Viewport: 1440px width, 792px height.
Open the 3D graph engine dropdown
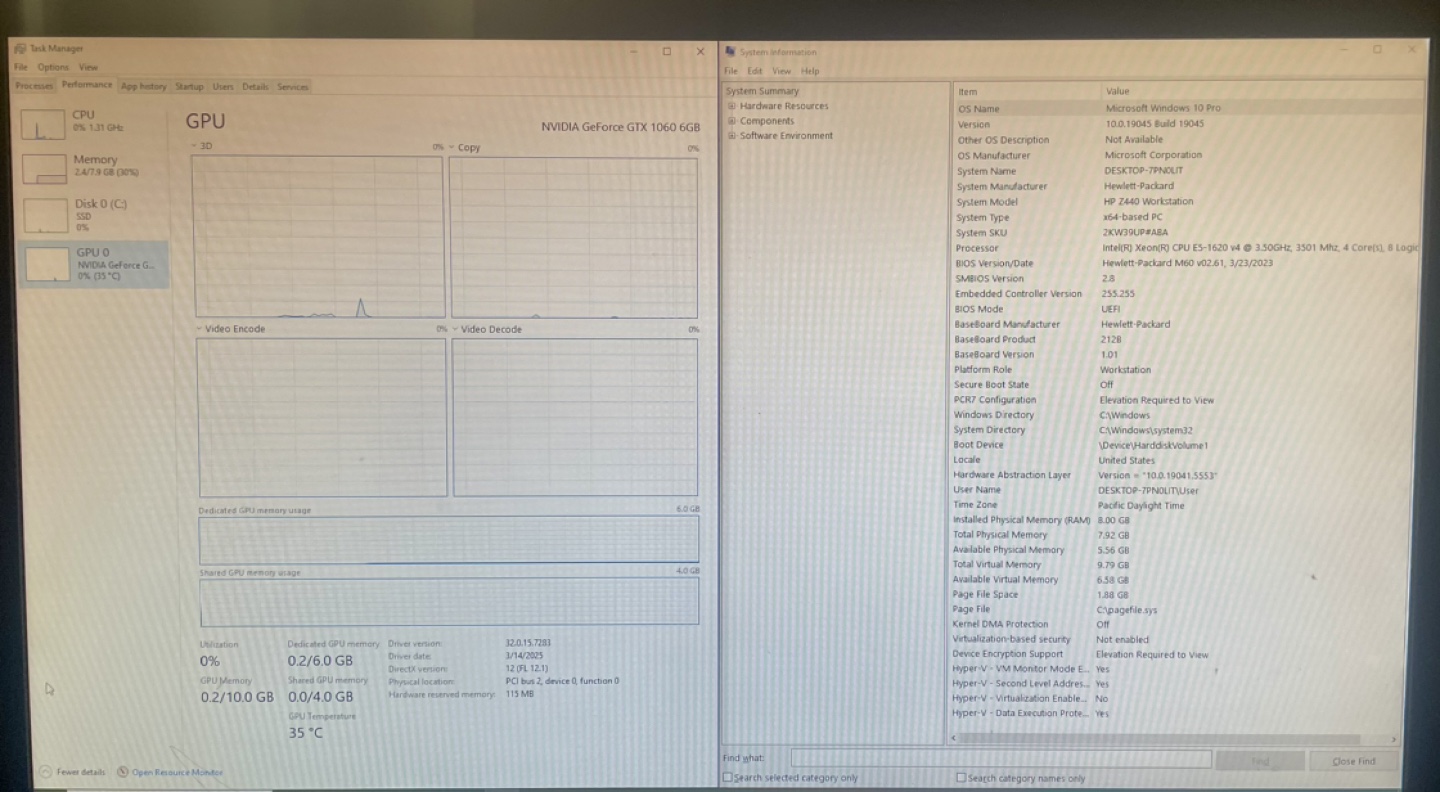[194, 147]
